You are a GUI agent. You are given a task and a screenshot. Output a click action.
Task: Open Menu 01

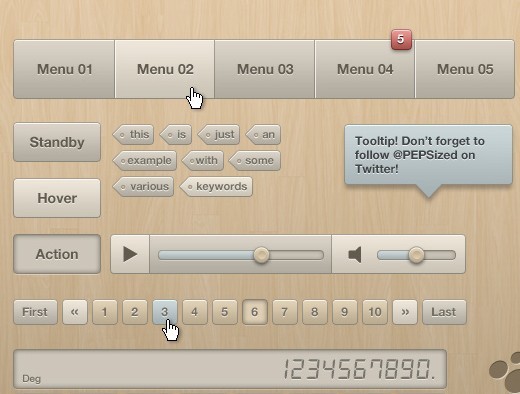click(x=64, y=69)
